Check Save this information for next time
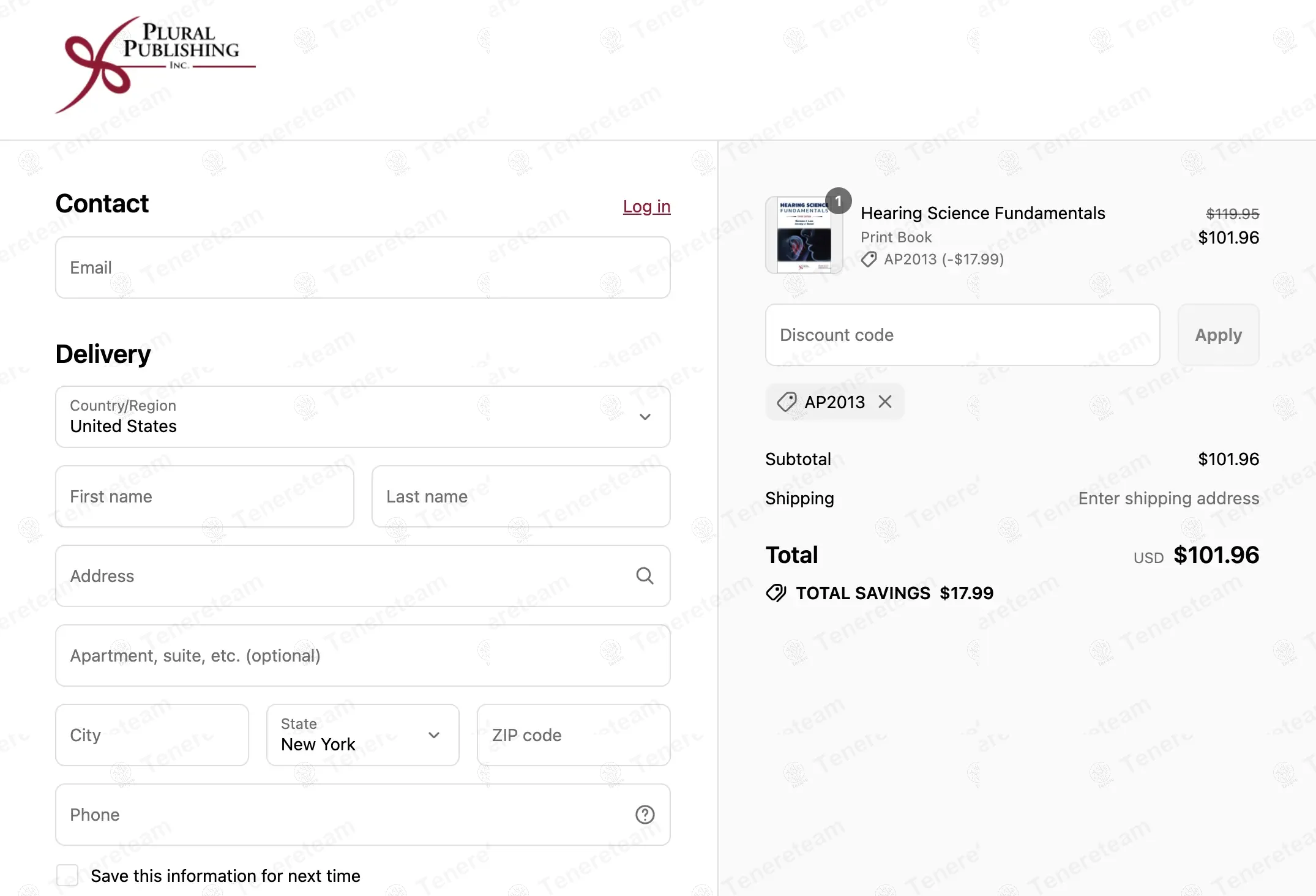Screen dimensions: 1316x896 coord(67,875)
